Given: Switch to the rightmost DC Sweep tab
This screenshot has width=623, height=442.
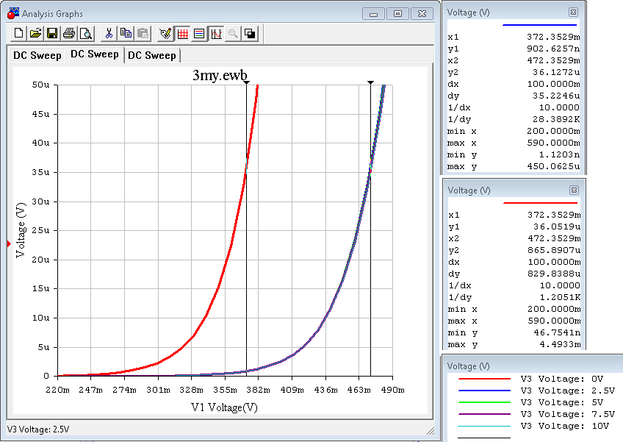Looking at the screenshot, I should pos(151,56).
